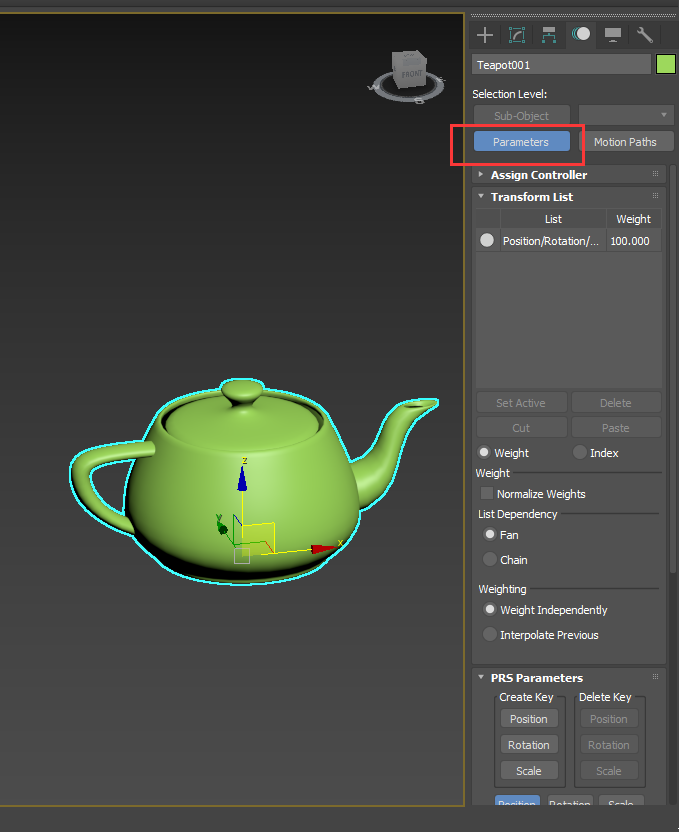The width and height of the screenshot is (679, 832).
Task: Choose Chain list dependency option
Action: click(x=490, y=560)
